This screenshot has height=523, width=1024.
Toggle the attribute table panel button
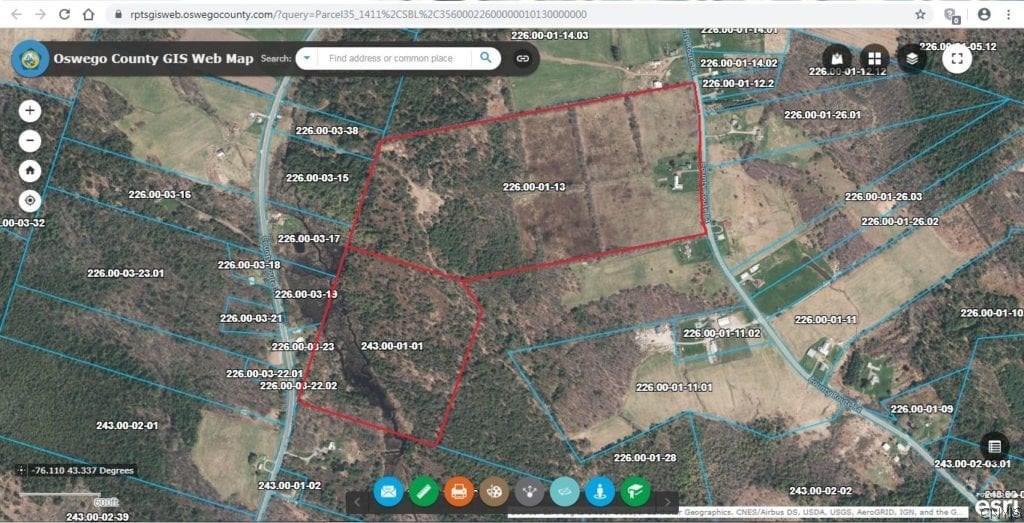point(993,446)
